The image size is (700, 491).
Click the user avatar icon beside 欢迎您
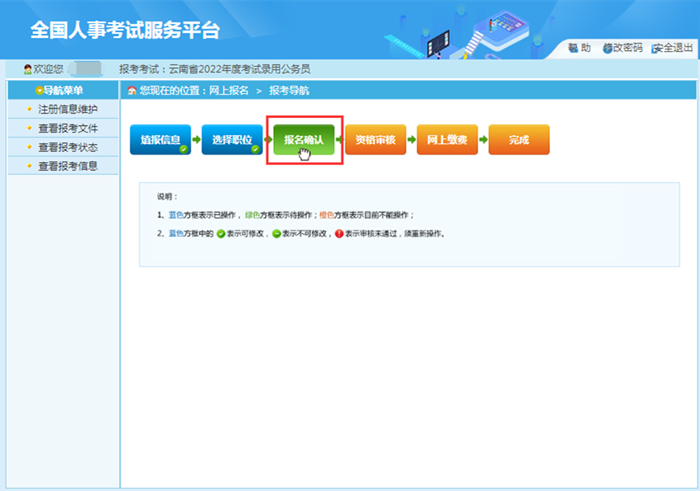point(27,69)
